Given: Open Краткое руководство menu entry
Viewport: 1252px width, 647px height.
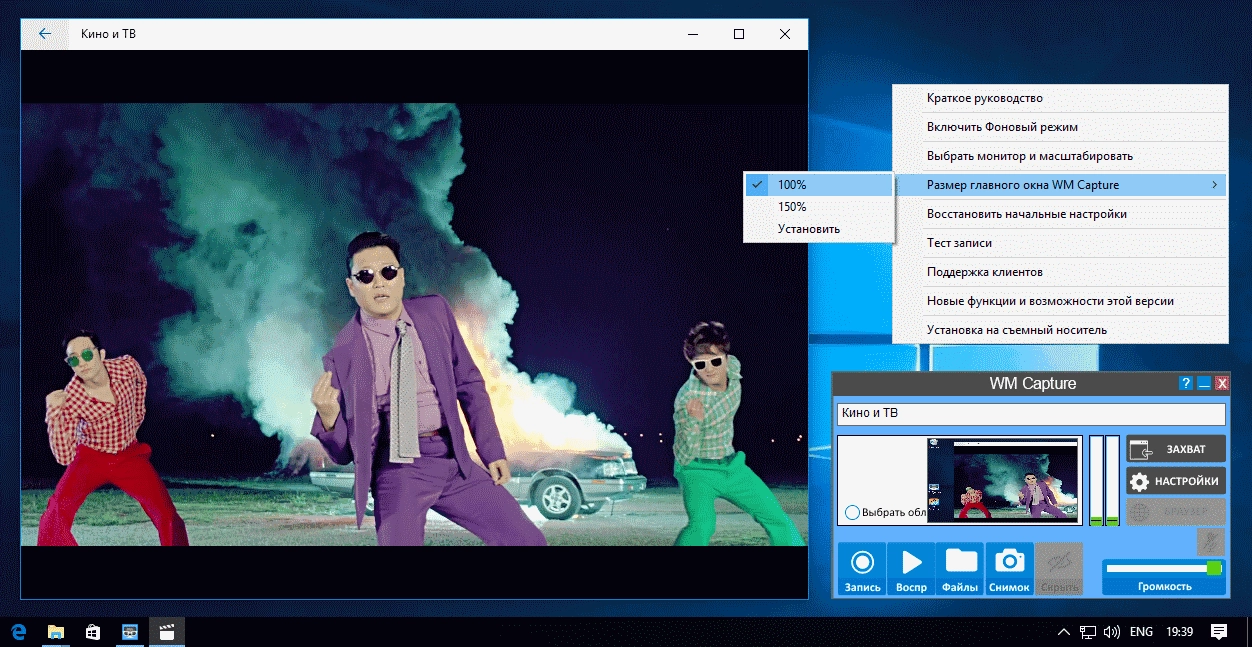Looking at the screenshot, I should click(x=1060, y=98).
